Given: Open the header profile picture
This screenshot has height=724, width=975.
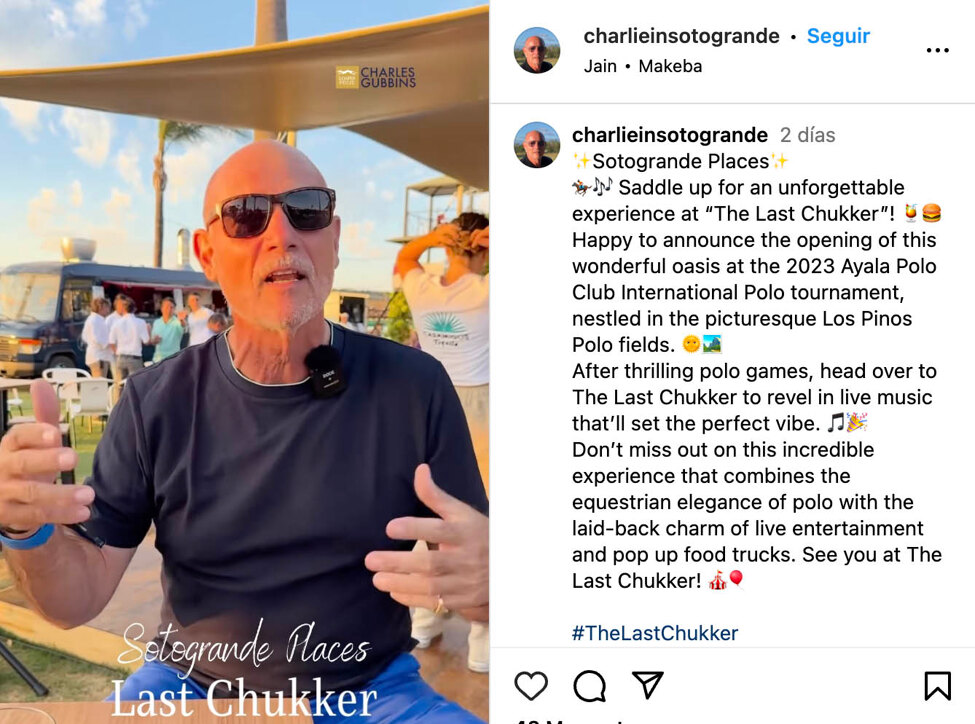Looking at the screenshot, I should [537, 50].
